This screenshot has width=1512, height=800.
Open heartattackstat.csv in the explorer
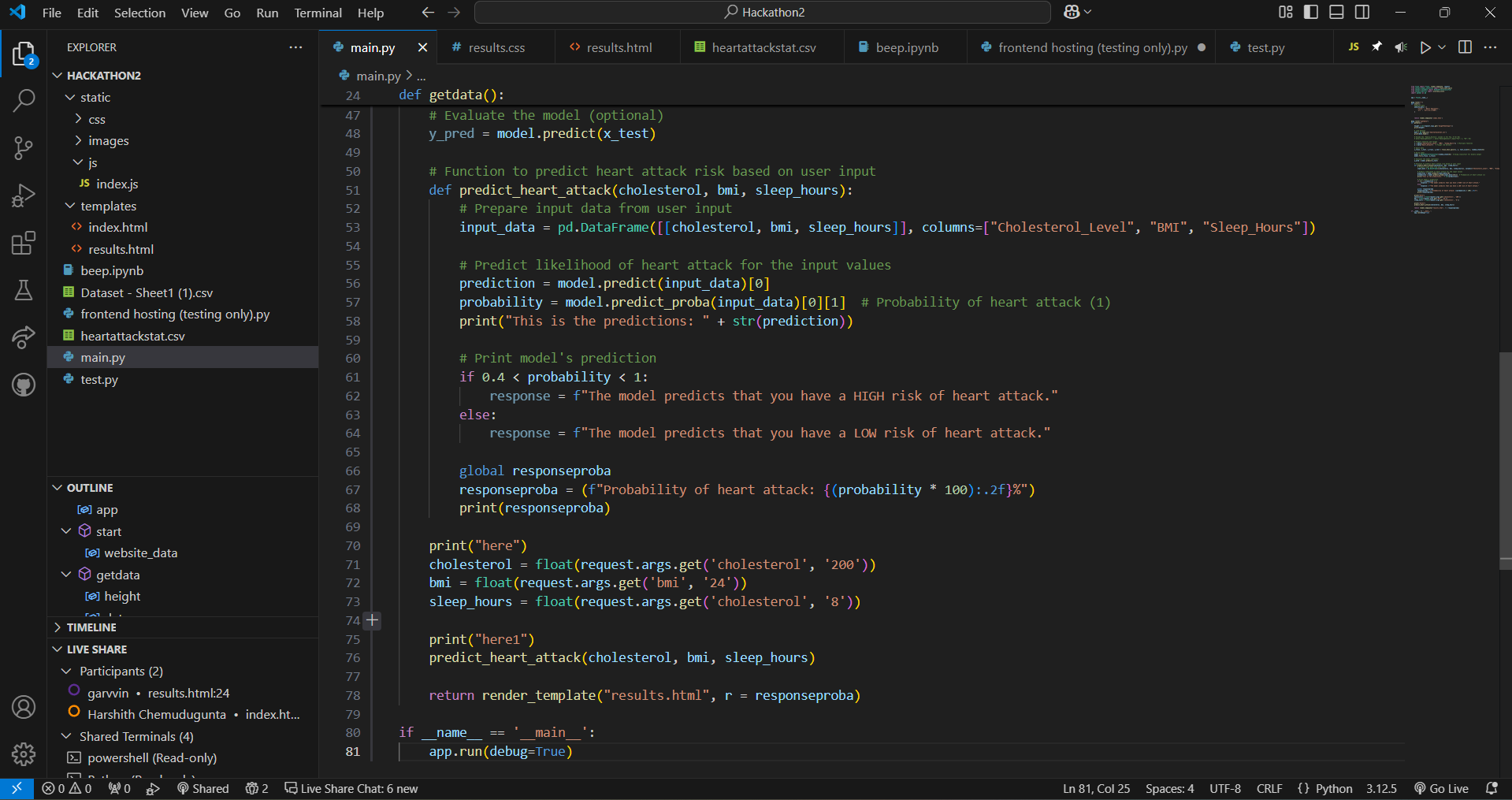pos(132,336)
